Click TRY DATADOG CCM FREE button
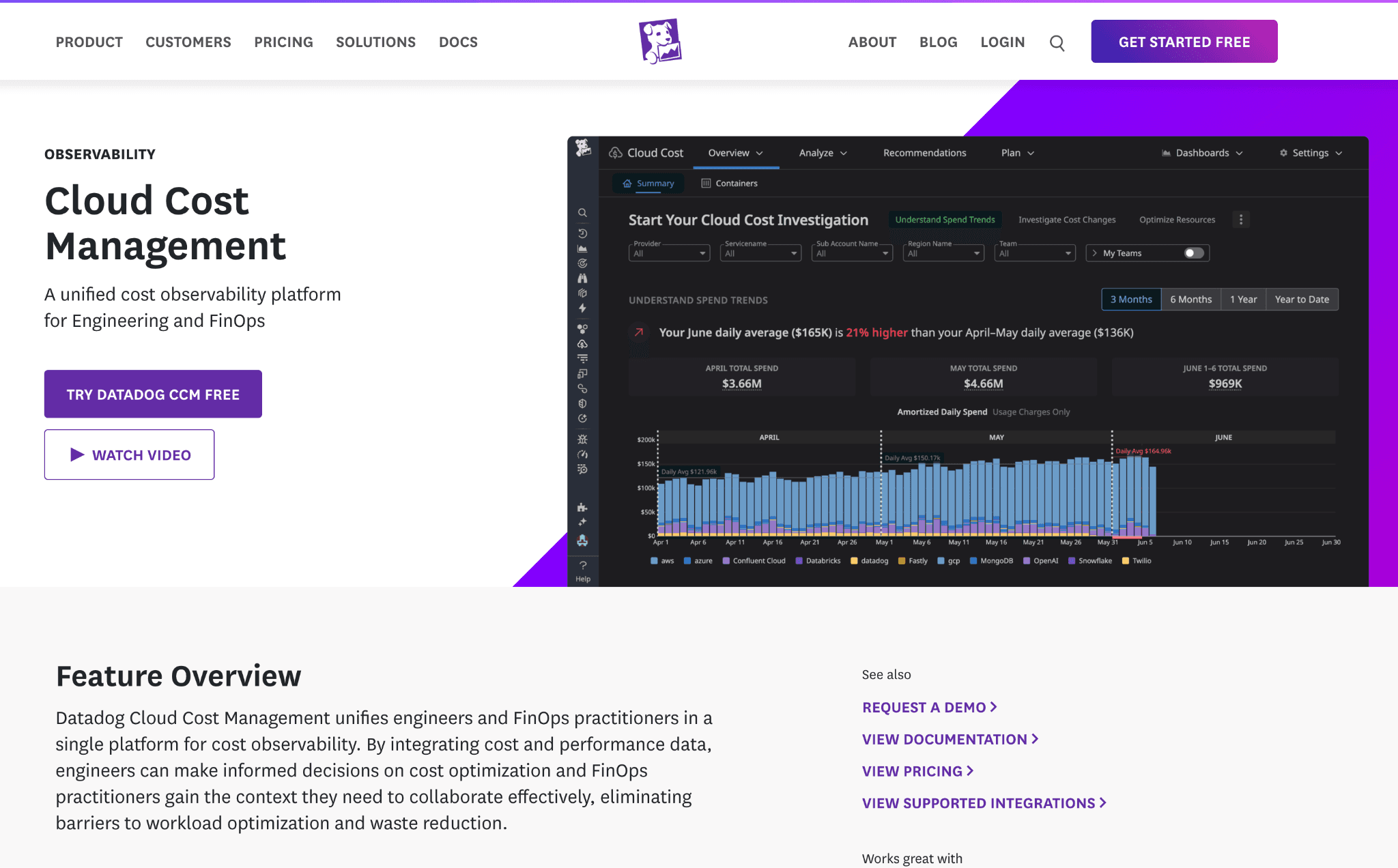 coord(153,394)
